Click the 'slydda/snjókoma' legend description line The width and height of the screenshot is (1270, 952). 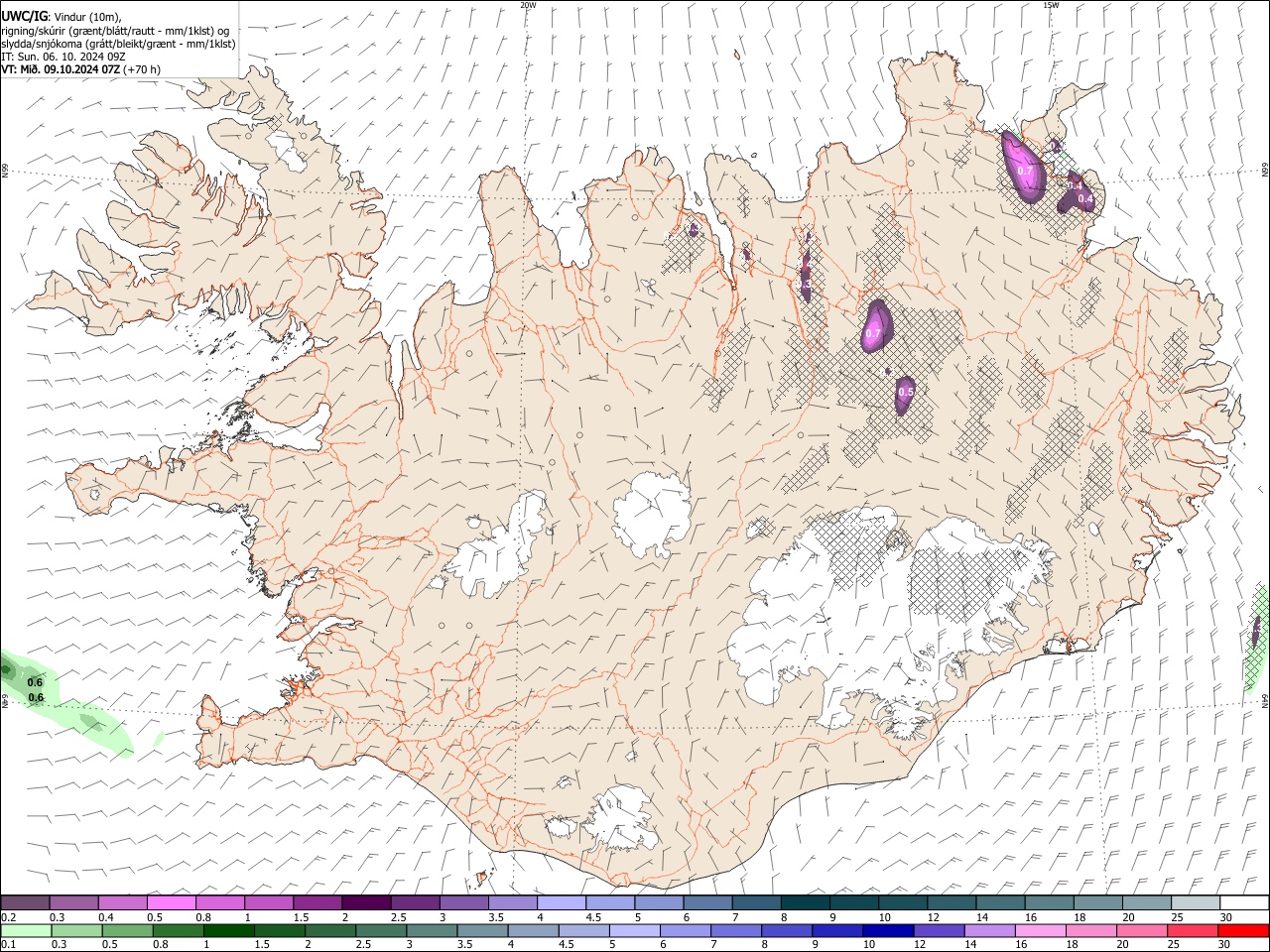tap(118, 44)
